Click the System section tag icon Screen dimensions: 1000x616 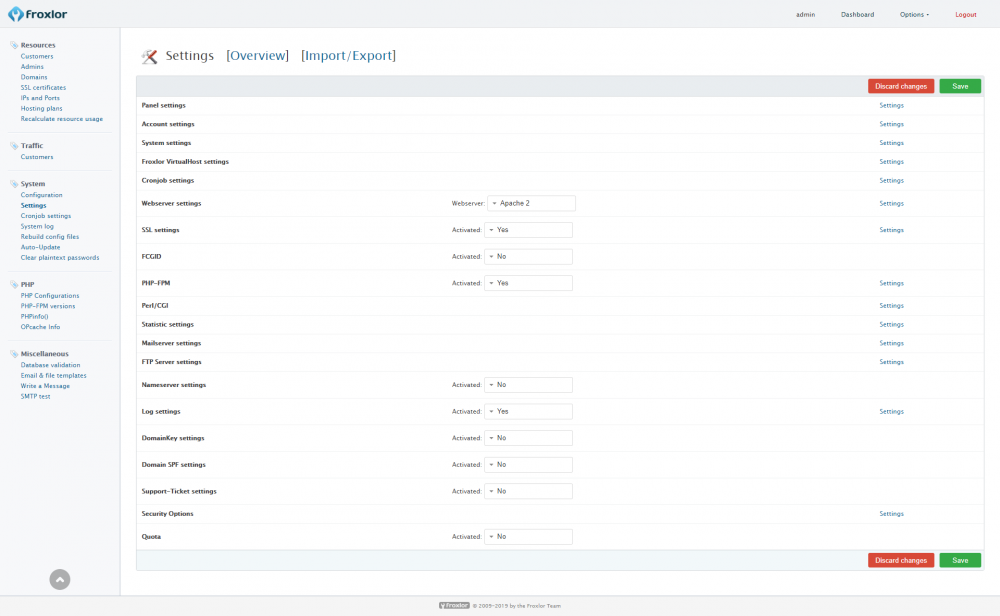pos(14,184)
